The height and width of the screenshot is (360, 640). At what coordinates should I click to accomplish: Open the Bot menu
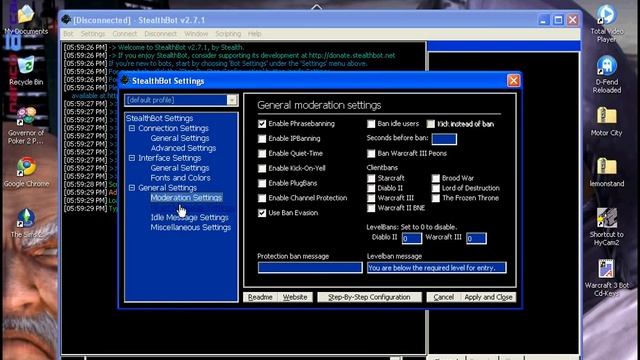click(x=68, y=34)
